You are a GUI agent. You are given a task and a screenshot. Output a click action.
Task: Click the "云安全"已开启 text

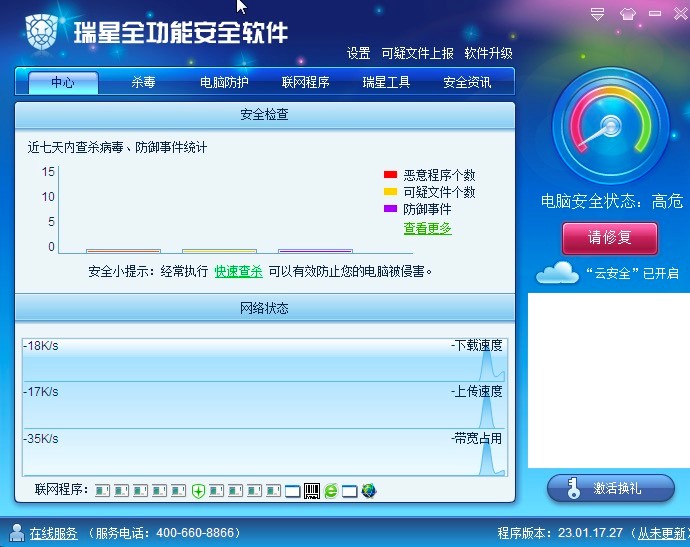click(x=632, y=273)
